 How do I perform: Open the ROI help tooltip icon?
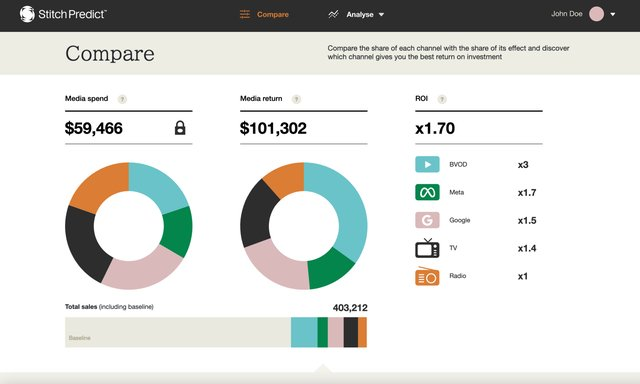(x=442, y=99)
